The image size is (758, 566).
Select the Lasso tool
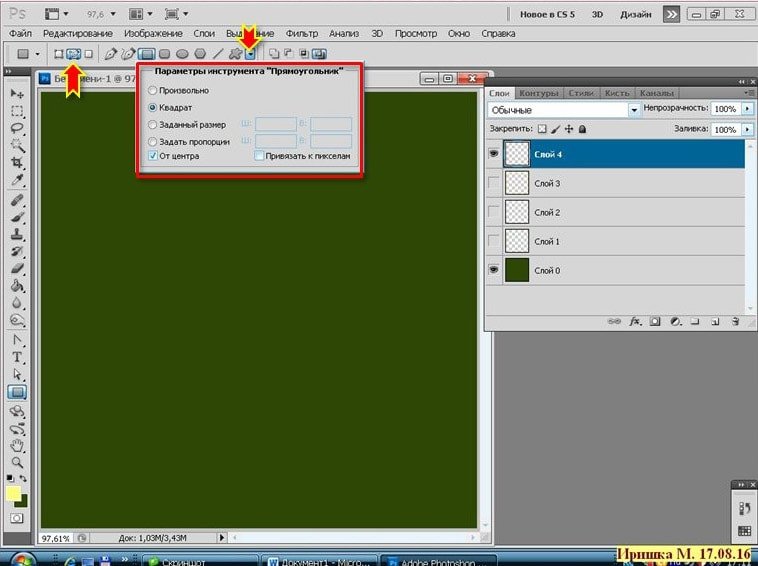pos(17,128)
